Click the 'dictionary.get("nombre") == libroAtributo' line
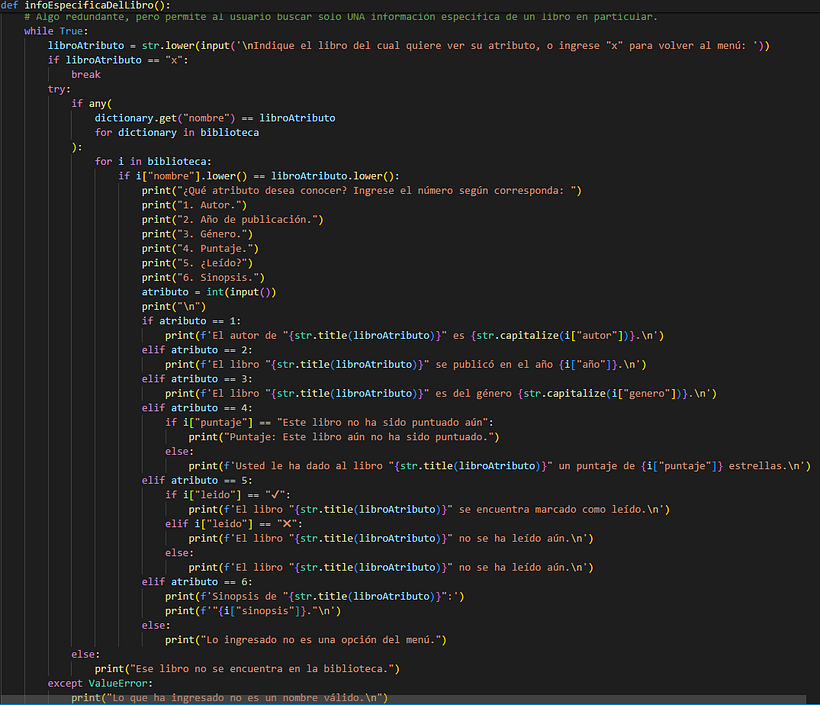This screenshot has width=820, height=705. tap(215, 118)
